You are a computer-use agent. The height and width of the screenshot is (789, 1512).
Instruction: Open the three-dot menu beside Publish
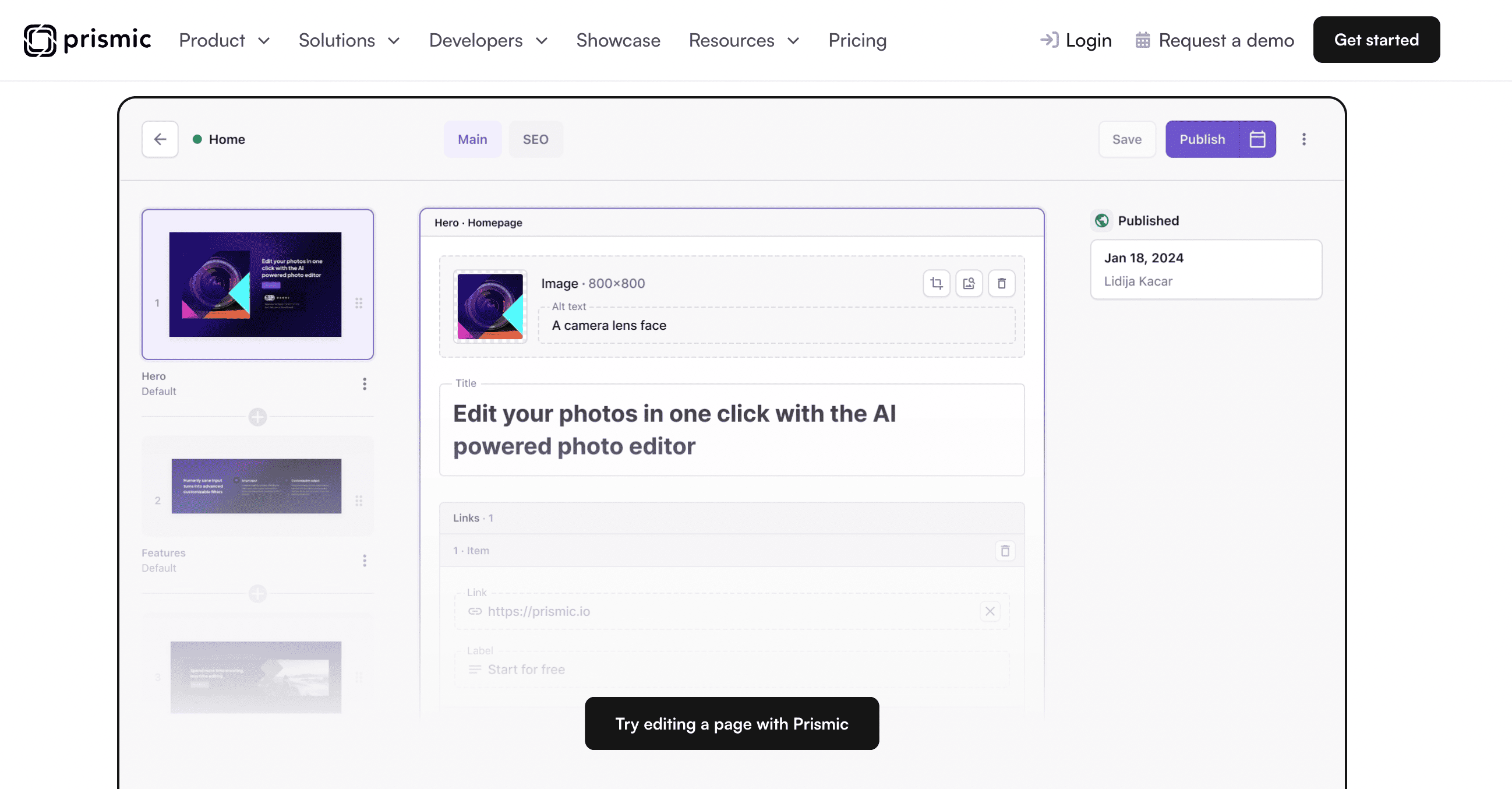pos(1303,139)
